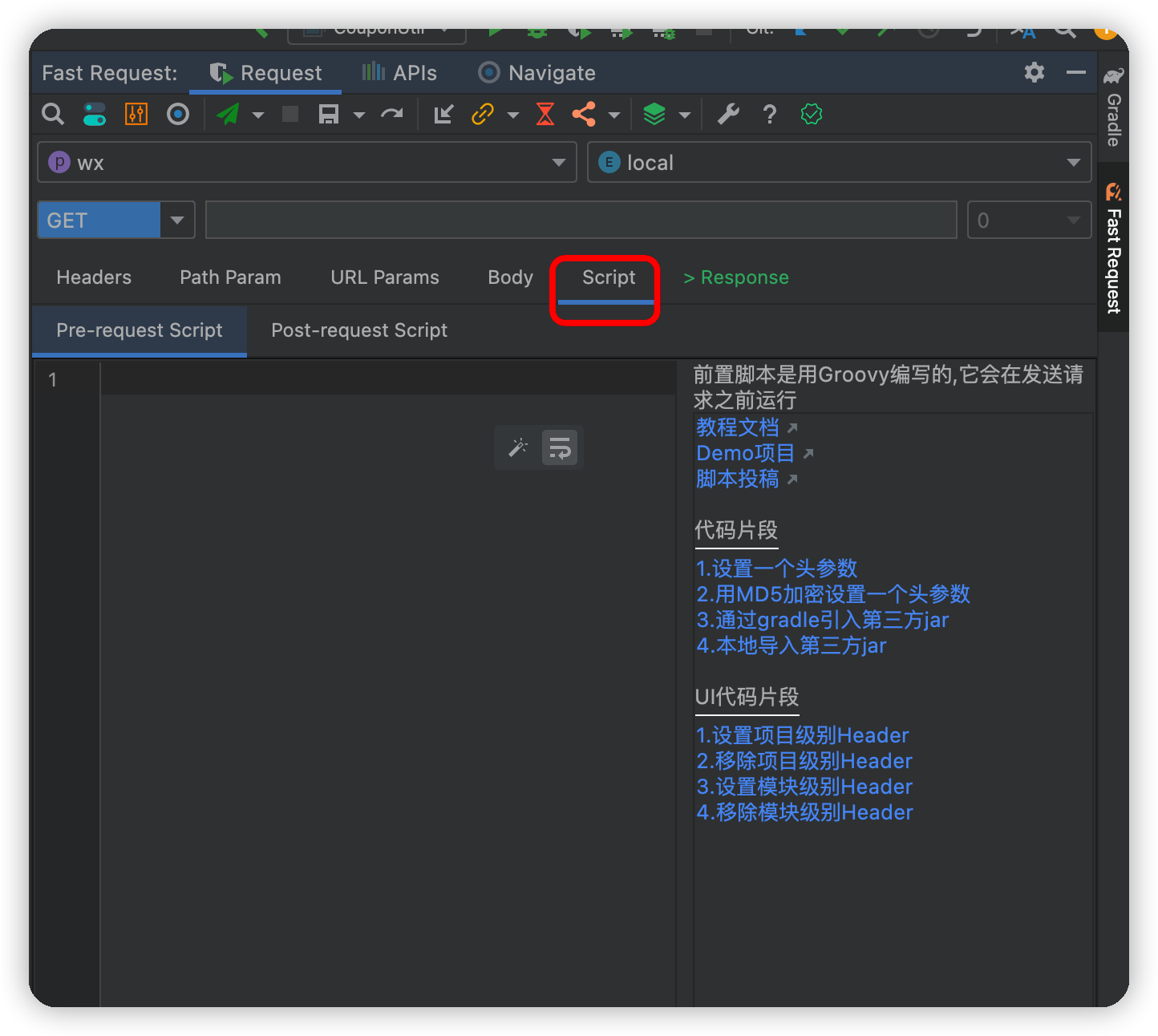Open the 教程文档 documentation link
Viewport: 1158px width, 1036px height.
tap(737, 427)
